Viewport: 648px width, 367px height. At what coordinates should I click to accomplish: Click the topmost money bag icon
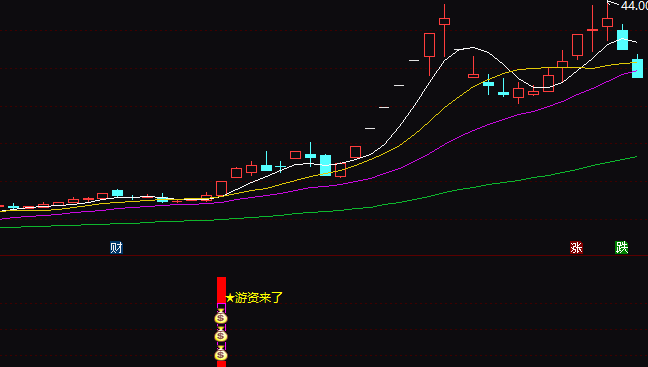coord(221,317)
